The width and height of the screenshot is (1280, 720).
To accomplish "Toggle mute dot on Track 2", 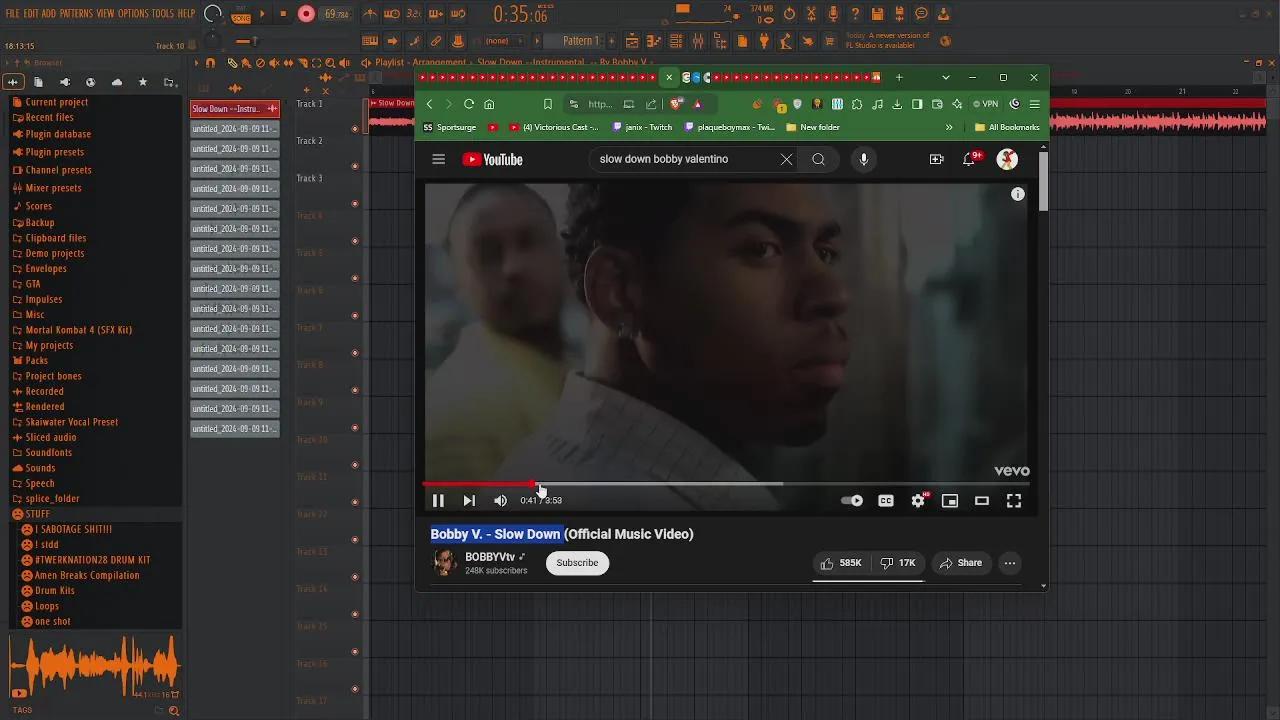I will [x=355, y=166].
